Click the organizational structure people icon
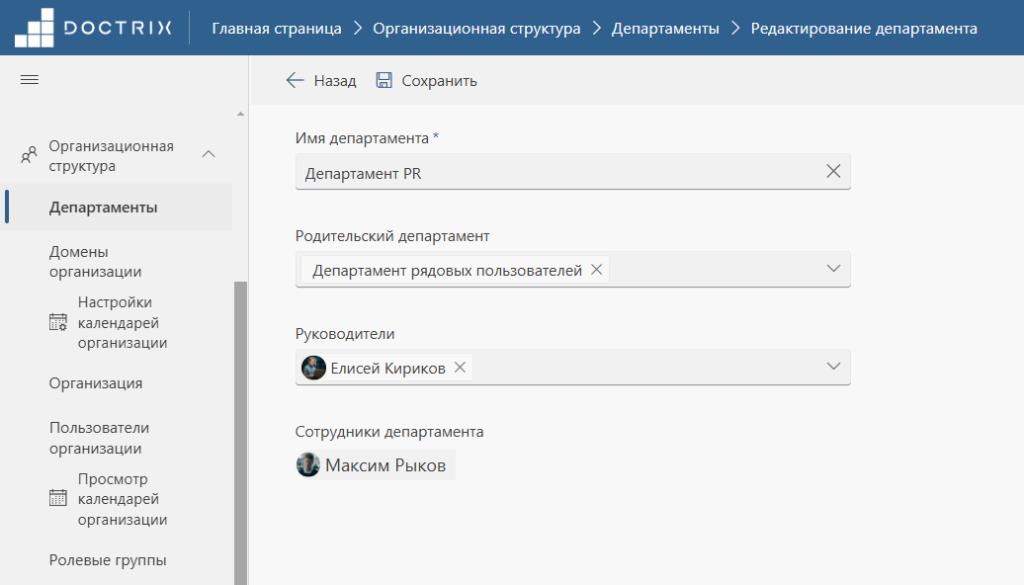The image size is (1024, 585). (29, 155)
